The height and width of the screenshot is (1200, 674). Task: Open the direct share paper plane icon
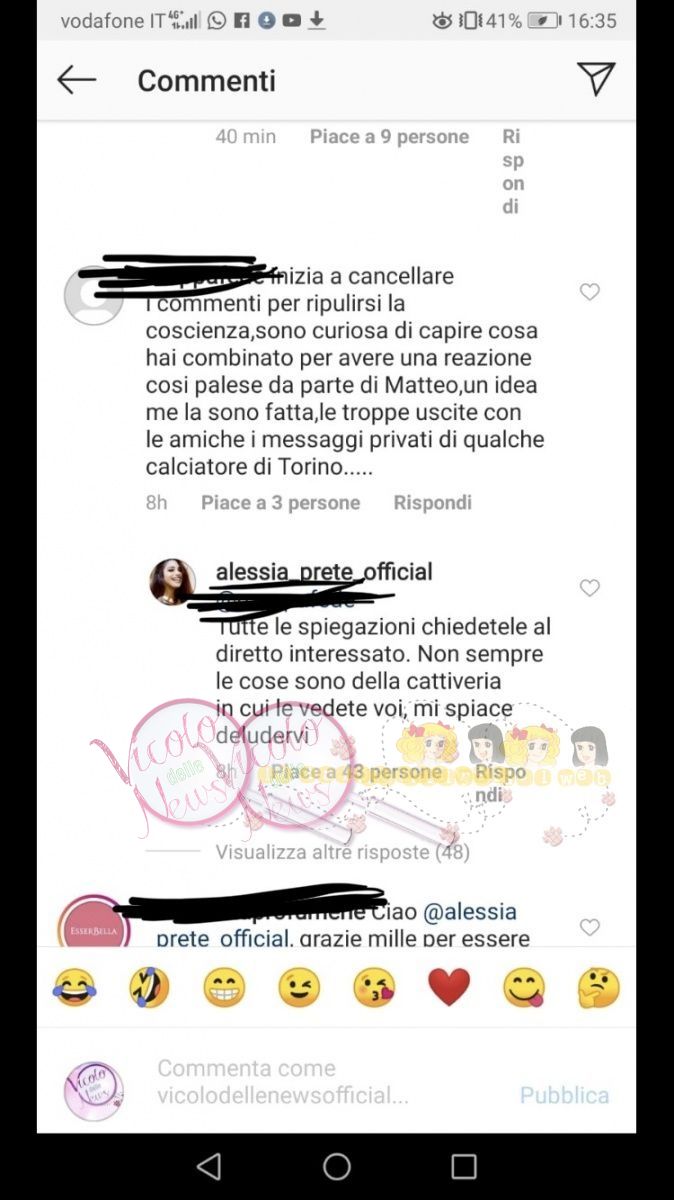click(596, 79)
